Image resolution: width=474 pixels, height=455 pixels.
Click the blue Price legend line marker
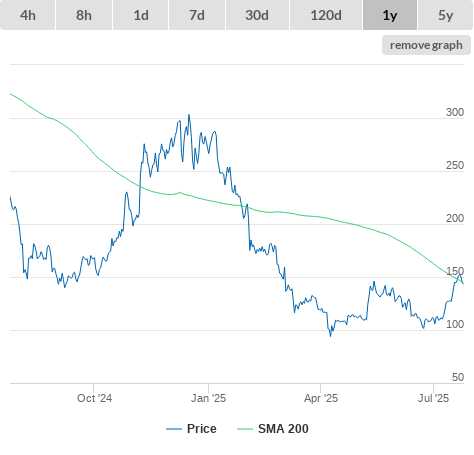pyautogui.click(x=174, y=429)
